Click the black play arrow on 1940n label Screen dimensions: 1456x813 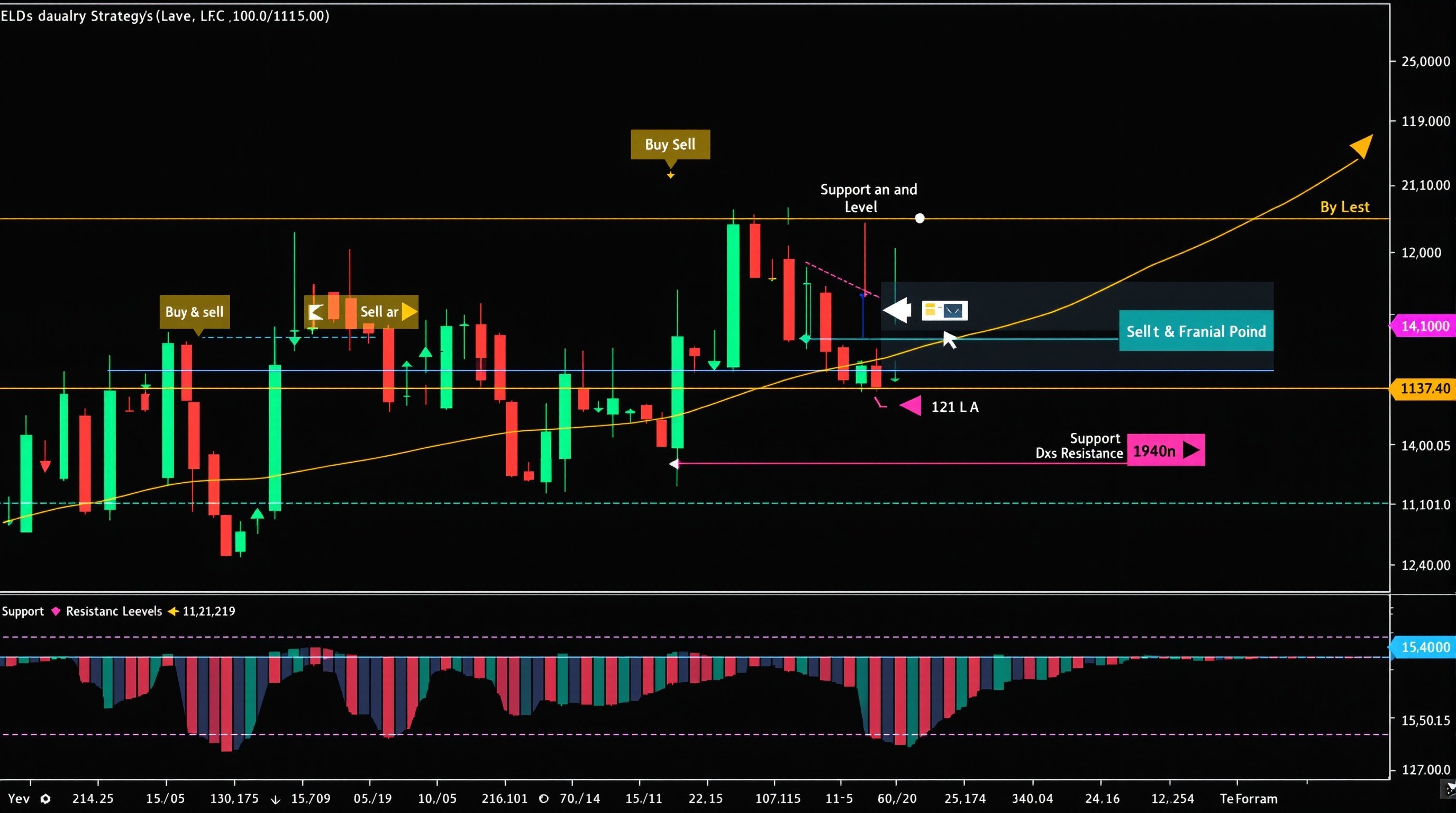point(1191,450)
